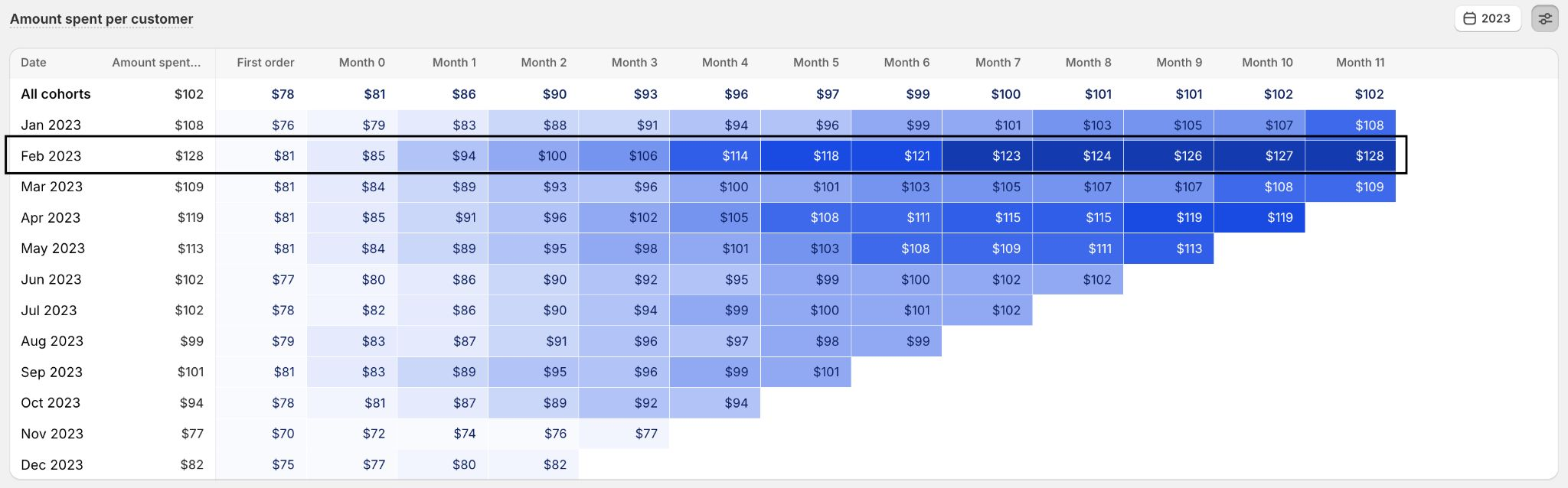Click the $77 Month 3 cell for Nov 2023
The width and height of the screenshot is (1568, 488).
pyautogui.click(x=625, y=434)
